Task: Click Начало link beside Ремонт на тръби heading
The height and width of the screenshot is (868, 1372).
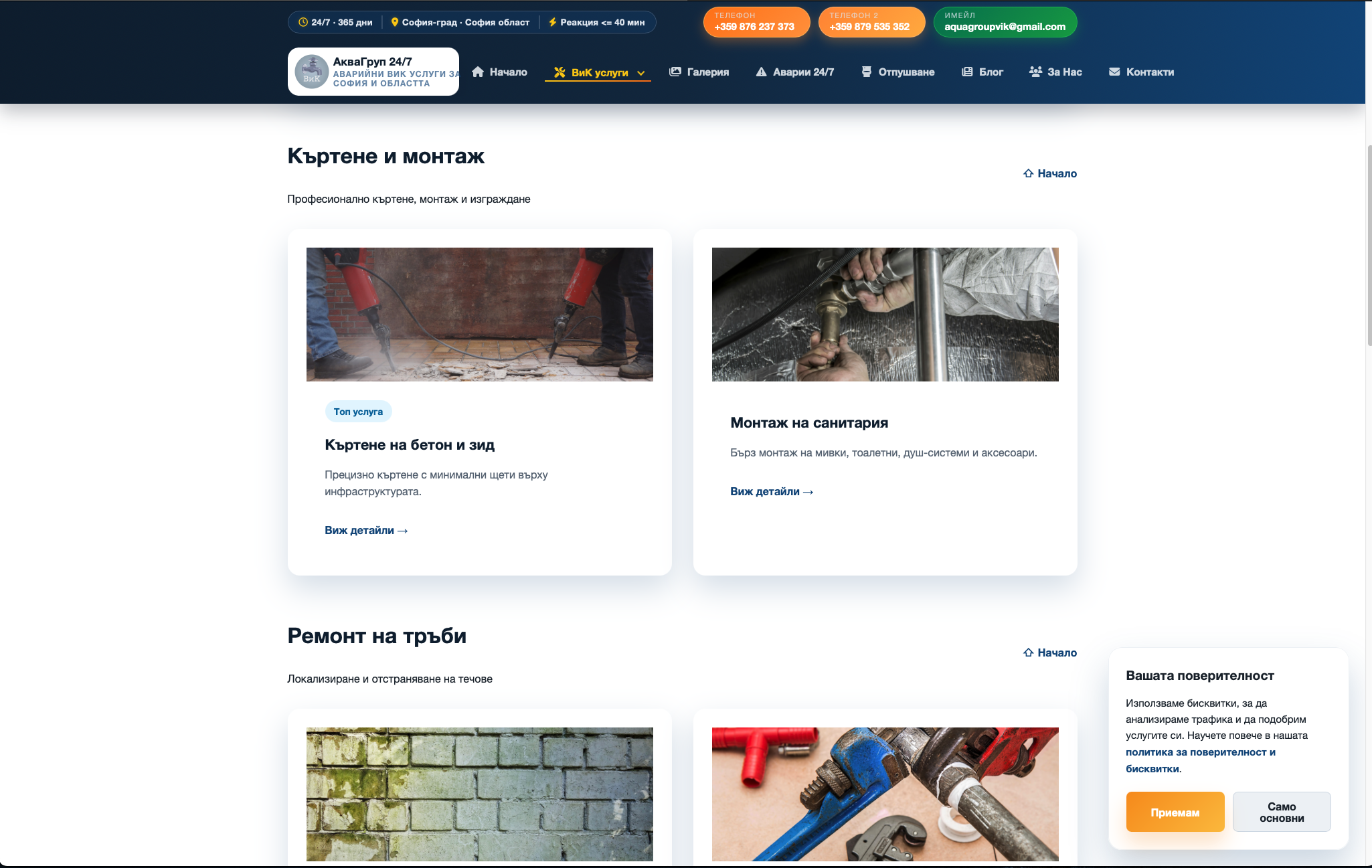Action: [x=1050, y=653]
